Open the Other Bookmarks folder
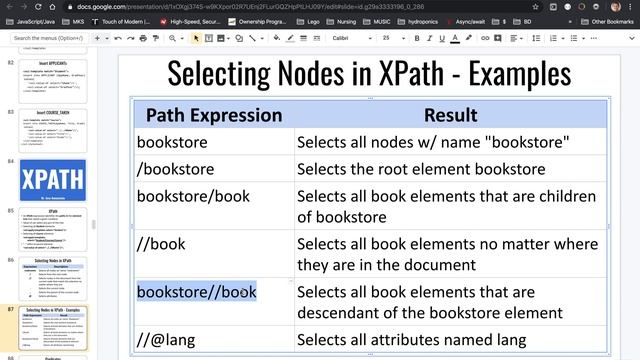Viewport: 640px width, 360px height. [x=607, y=22]
